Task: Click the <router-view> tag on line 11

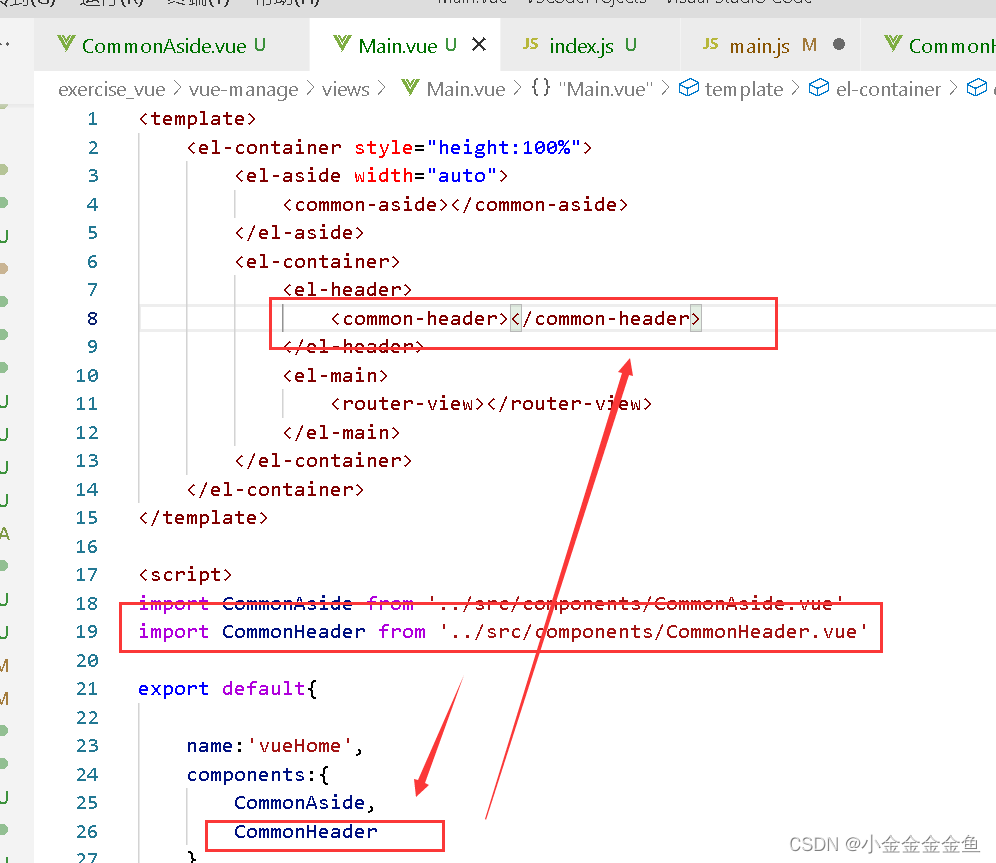Action: pos(408,403)
